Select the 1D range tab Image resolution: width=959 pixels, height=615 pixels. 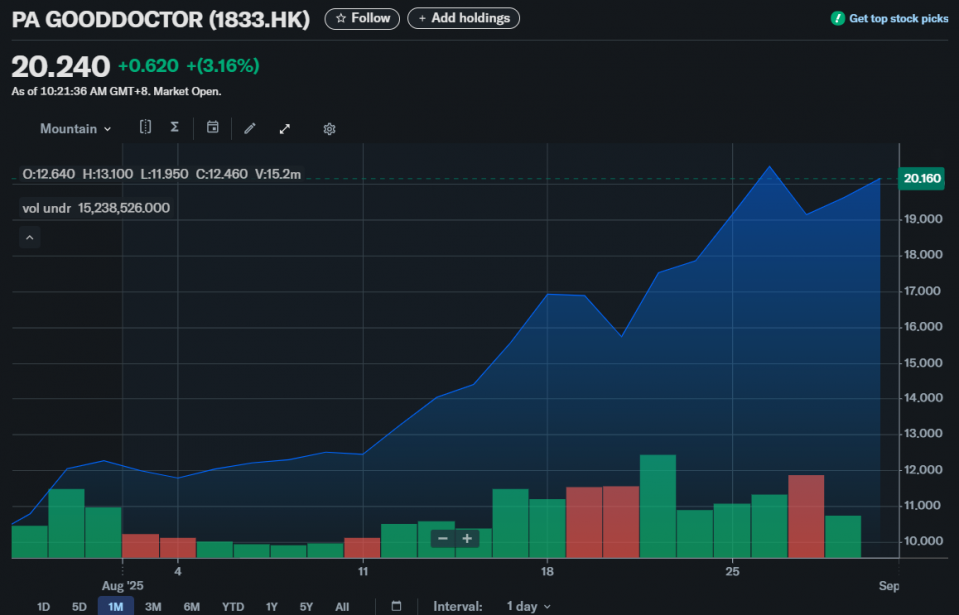(x=43, y=606)
